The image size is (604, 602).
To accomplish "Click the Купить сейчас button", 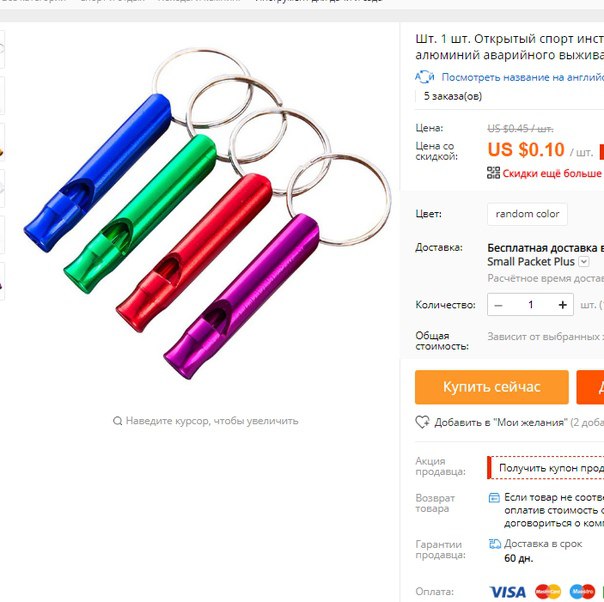I will tap(492, 387).
